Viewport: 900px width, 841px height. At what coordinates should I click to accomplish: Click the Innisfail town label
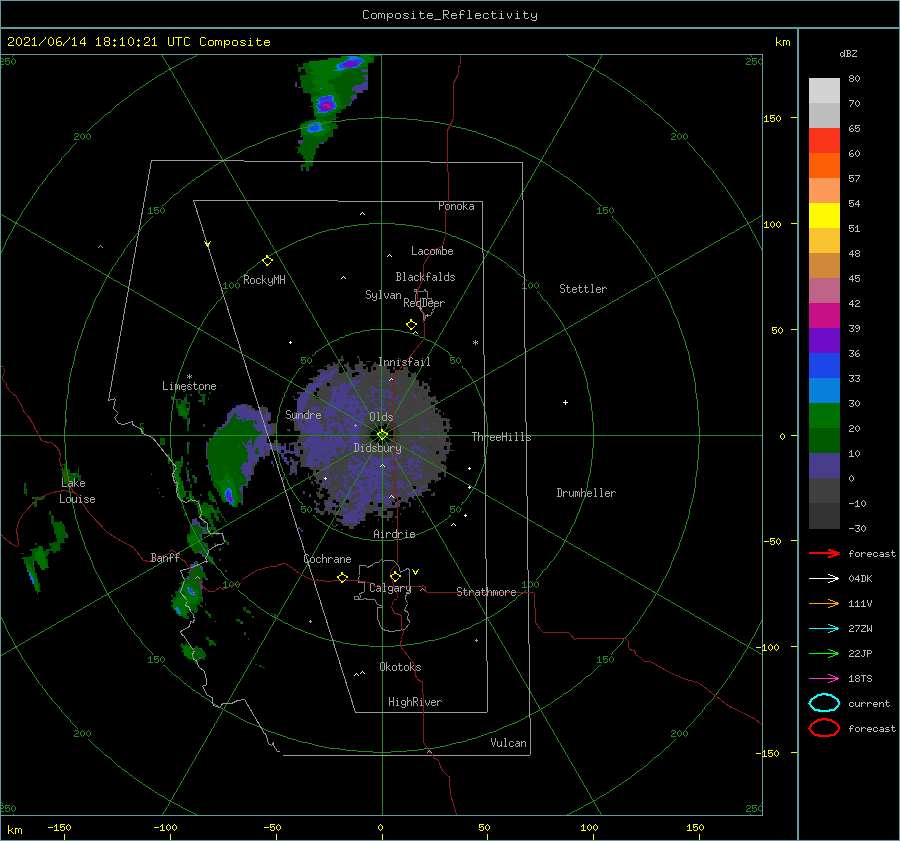click(x=404, y=362)
